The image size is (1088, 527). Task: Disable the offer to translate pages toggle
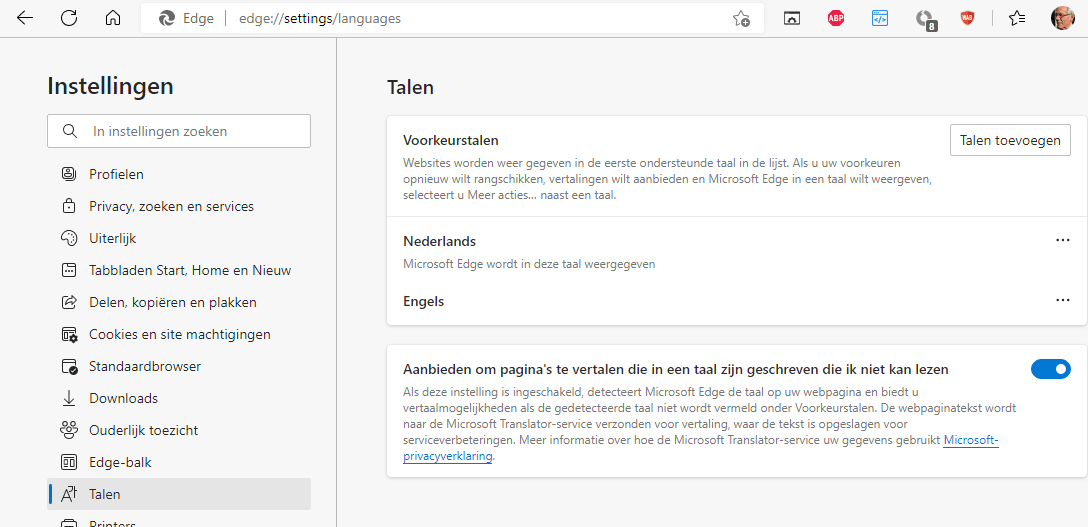pos(1051,369)
